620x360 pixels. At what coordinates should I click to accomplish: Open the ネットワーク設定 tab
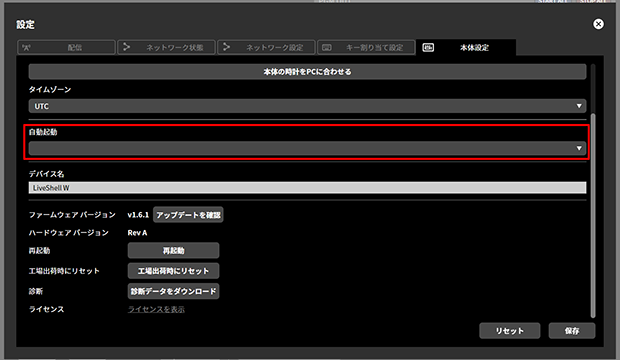(267, 47)
